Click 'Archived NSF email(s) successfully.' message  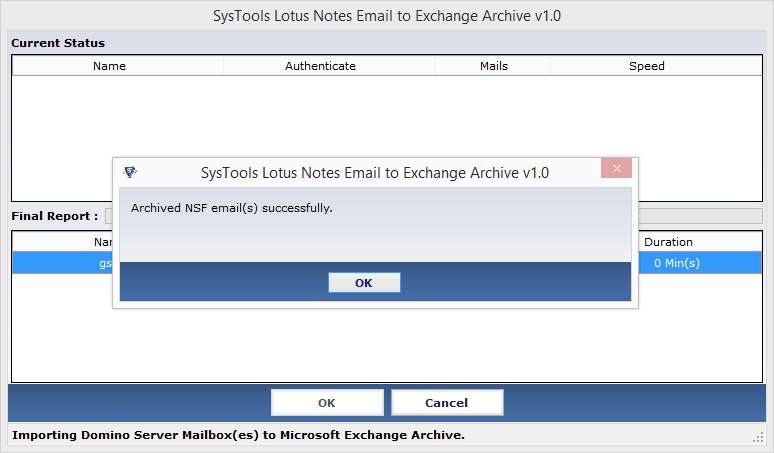click(232, 208)
